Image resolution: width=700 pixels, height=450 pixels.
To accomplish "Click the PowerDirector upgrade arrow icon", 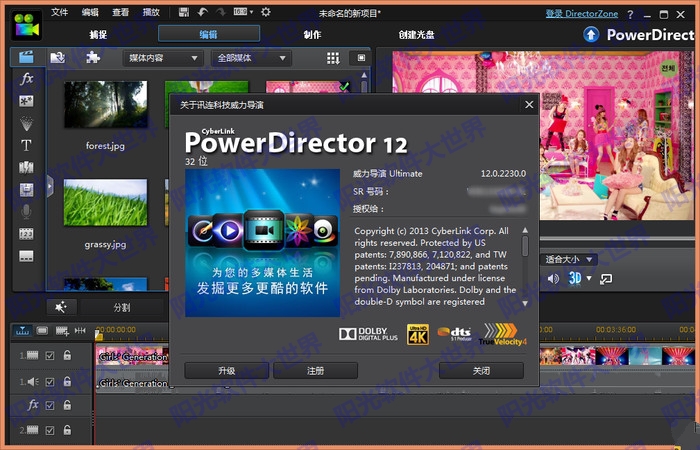I will point(591,35).
